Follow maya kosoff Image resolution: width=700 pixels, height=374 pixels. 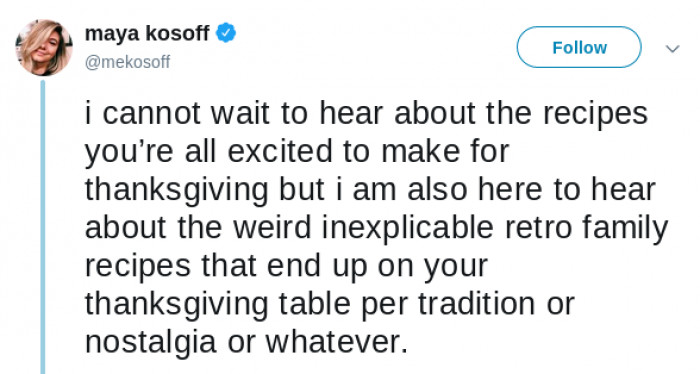[579, 47]
